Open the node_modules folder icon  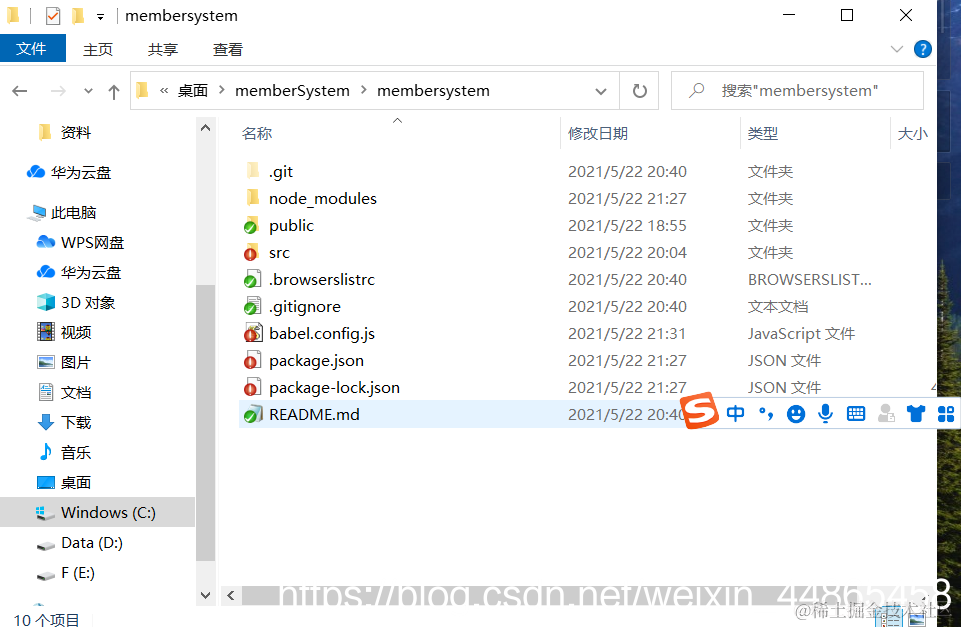(252, 198)
